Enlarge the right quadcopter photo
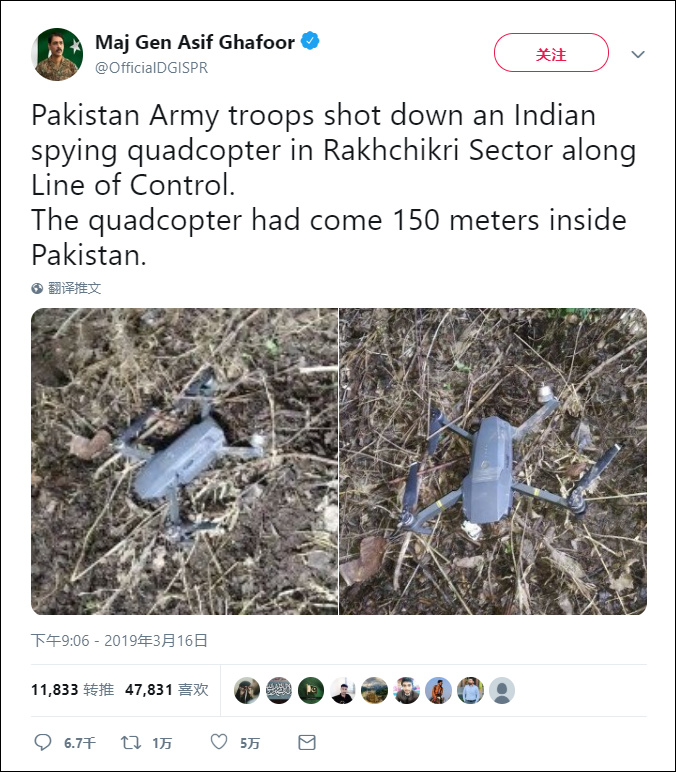The image size is (676, 772). pyautogui.click(x=493, y=461)
